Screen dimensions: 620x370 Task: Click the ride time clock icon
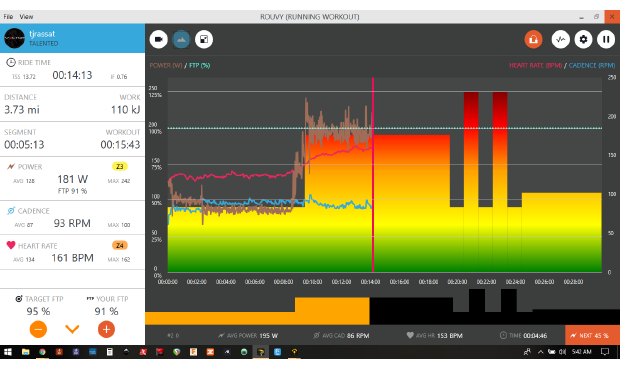pos(11,62)
